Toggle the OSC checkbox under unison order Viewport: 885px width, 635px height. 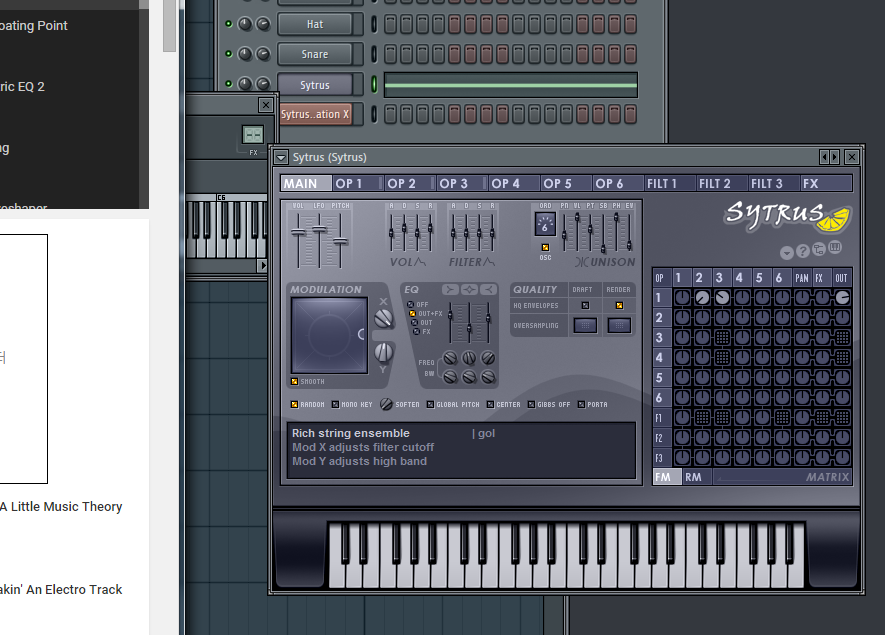click(545, 247)
